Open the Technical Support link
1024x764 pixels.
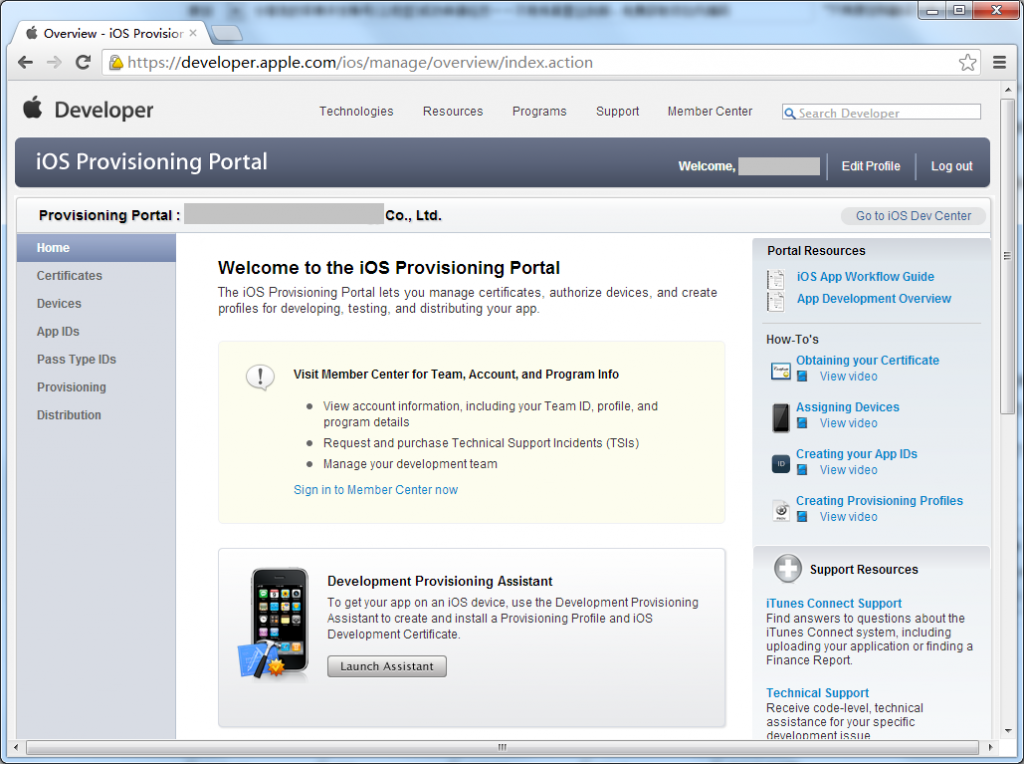[817, 693]
